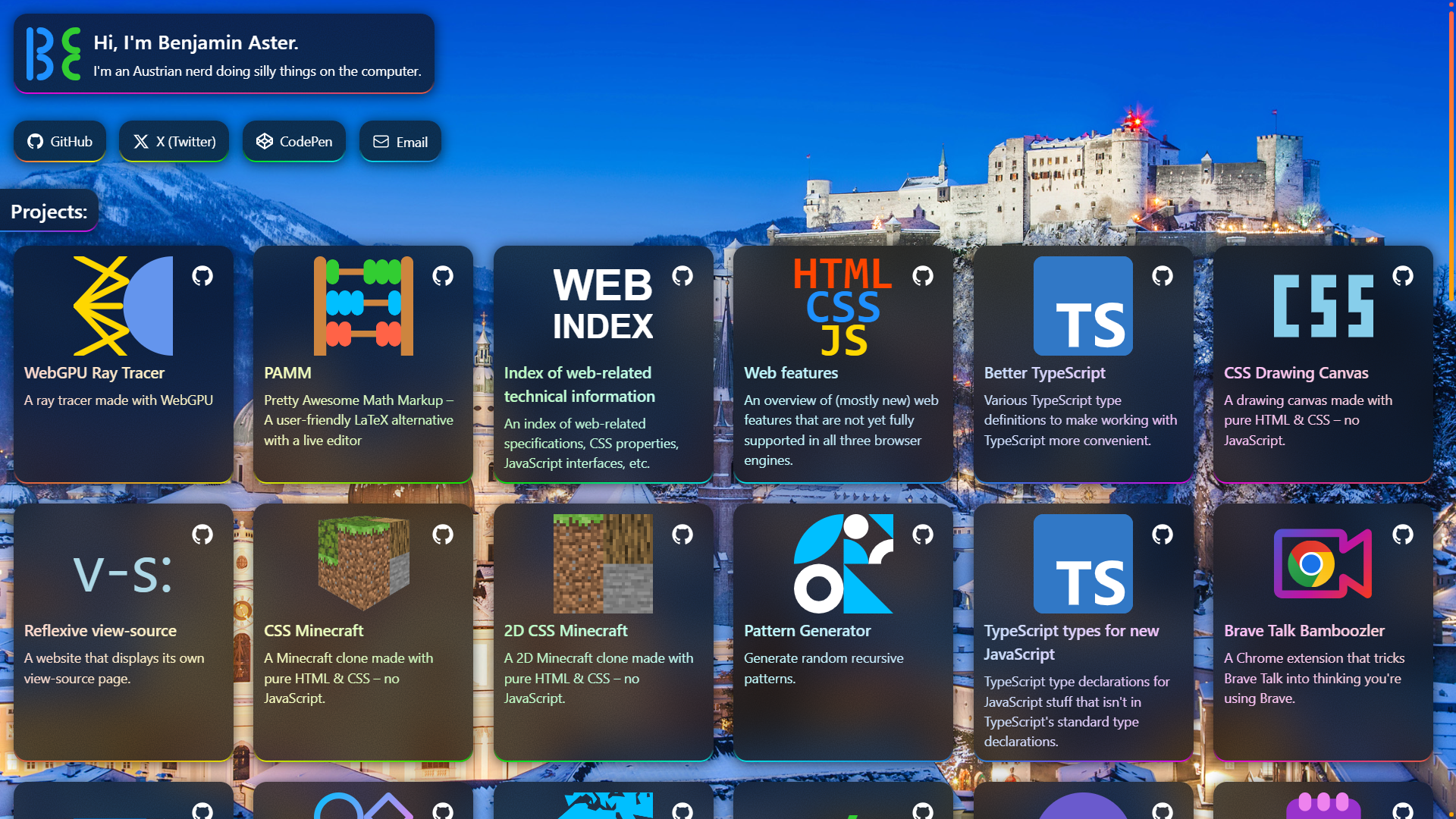Open the X (Twitter) profile link
This screenshot has height=819, width=1456.
coord(174,142)
